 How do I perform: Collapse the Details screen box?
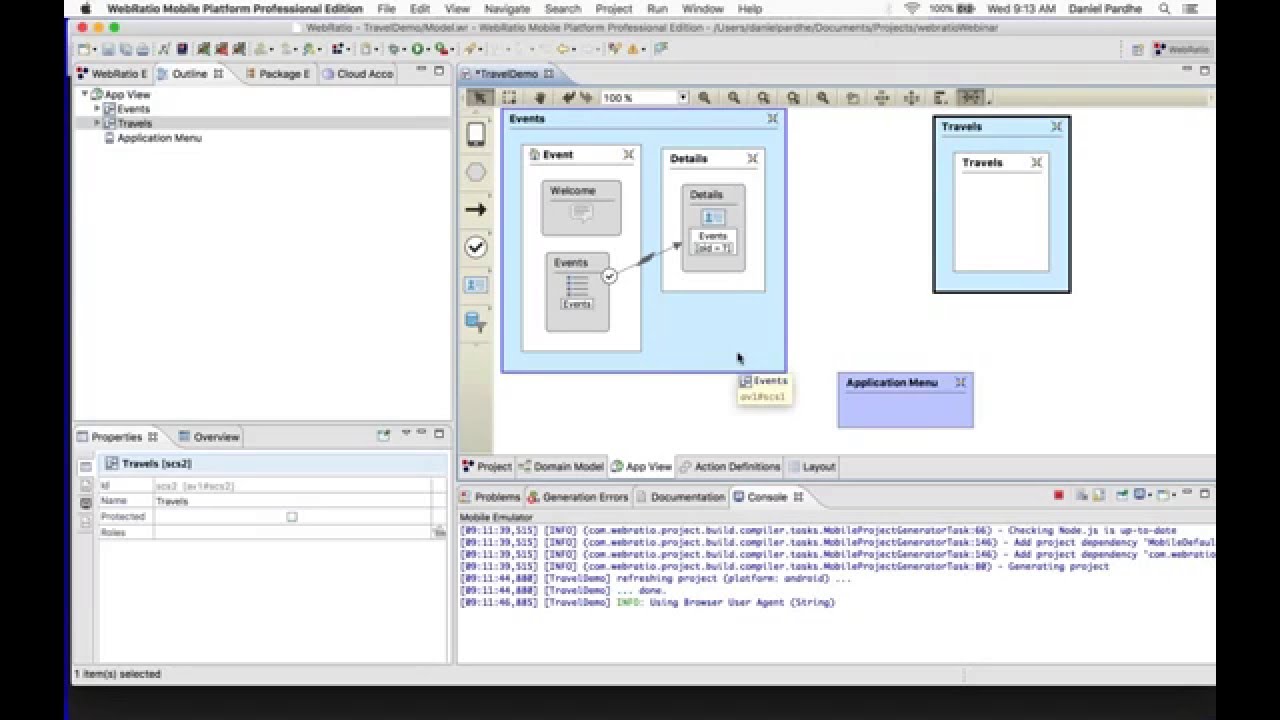(752, 158)
